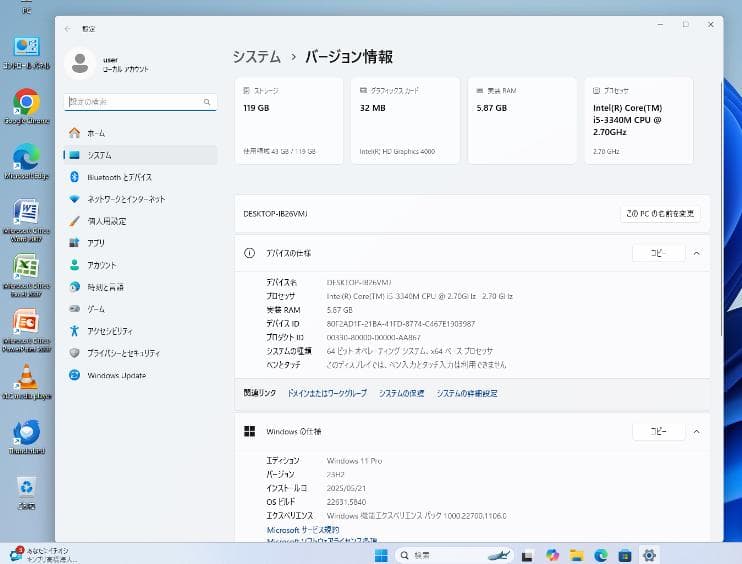The image size is (742, 564).
Task: Open Microsoft Edge from the taskbar
Action: (601, 555)
